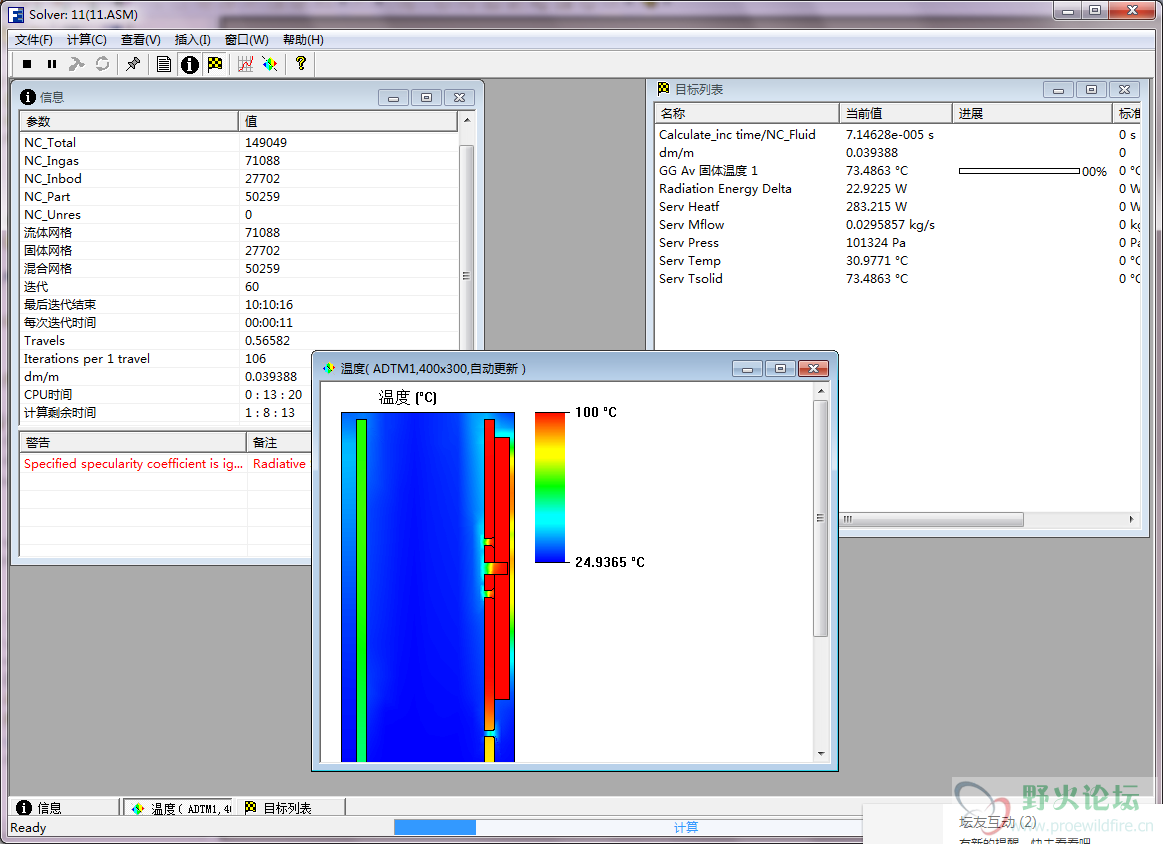Insert a results preview plot
This screenshot has height=844, width=1163.
click(x=270, y=65)
